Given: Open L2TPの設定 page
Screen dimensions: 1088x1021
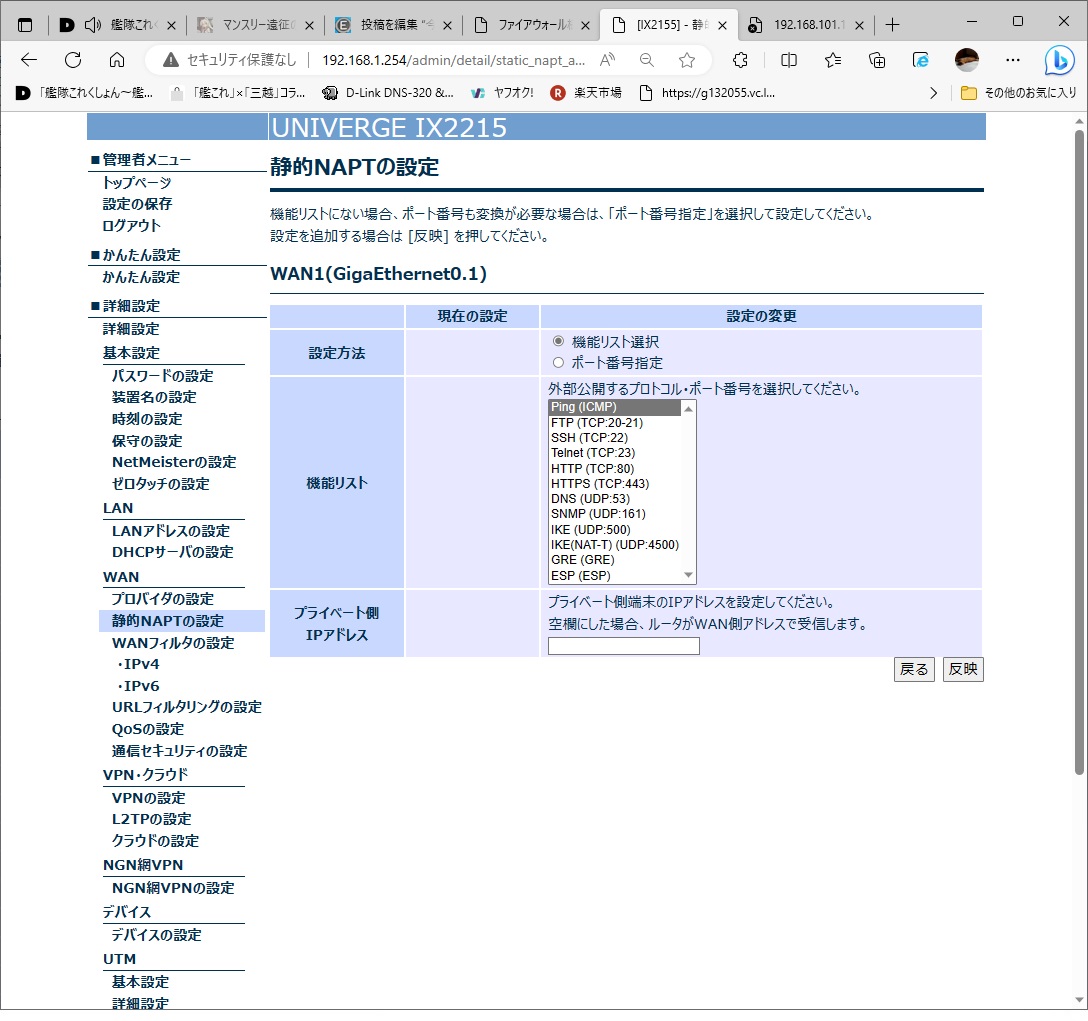Looking at the screenshot, I should [151, 819].
